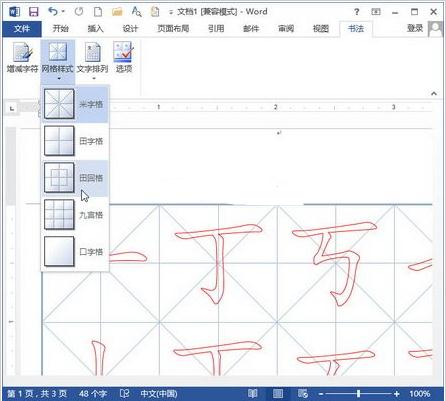Screen dimensions: 446x401
Task: Click the 100% zoom level
Action: [x=419, y=394]
